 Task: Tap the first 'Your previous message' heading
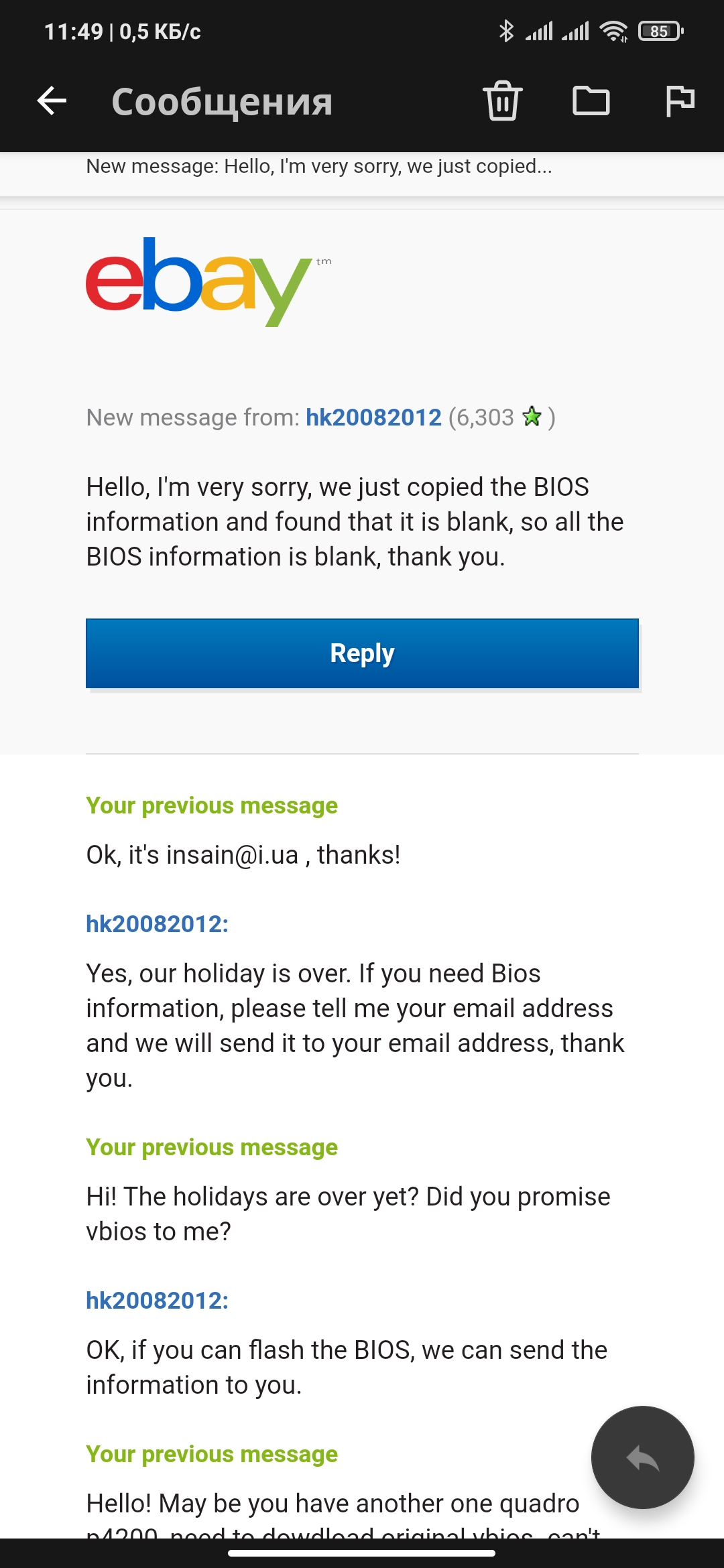click(x=212, y=805)
